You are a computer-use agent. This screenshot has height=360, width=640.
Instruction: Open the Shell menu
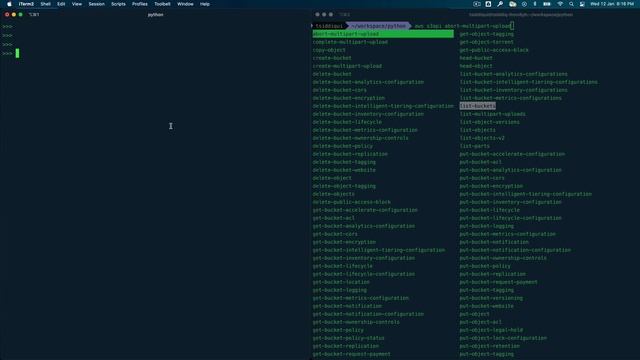tap(45, 4)
